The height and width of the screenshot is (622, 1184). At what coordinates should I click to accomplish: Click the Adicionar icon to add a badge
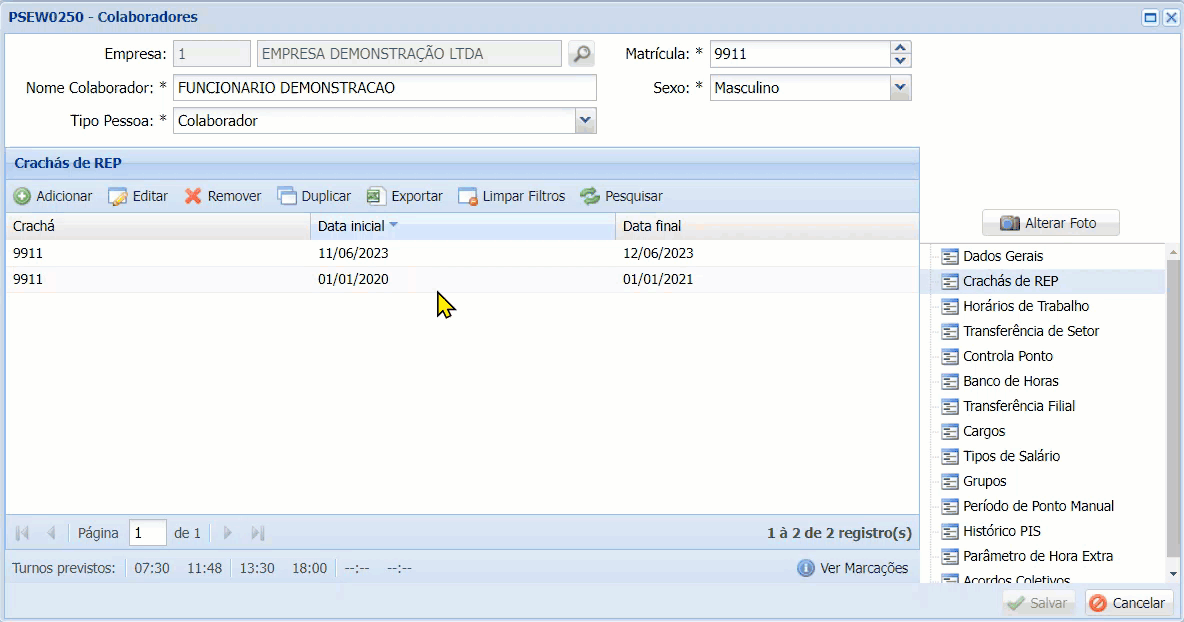click(22, 196)
